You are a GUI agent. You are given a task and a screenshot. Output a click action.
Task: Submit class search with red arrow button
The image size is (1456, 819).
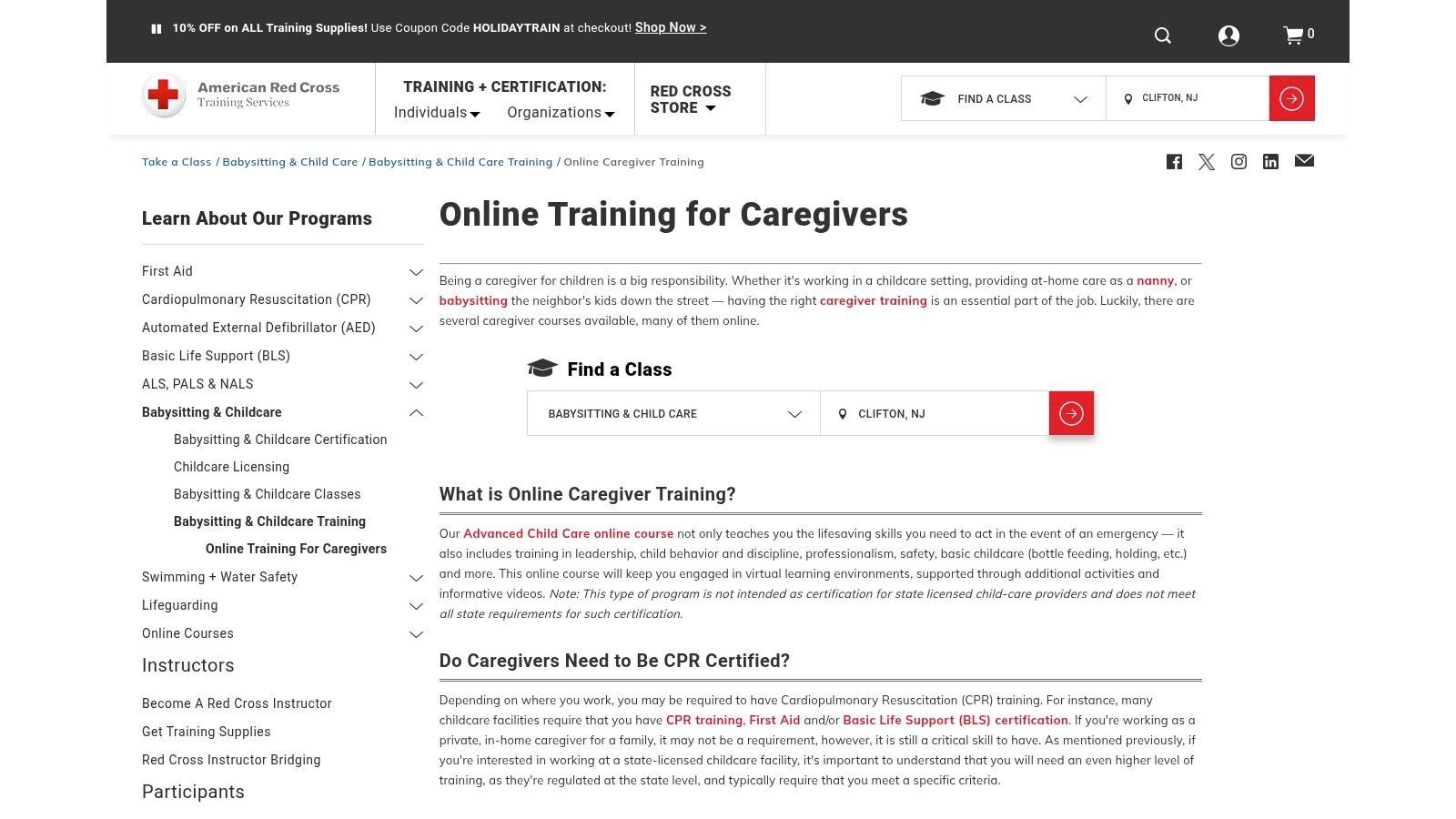click(x=1071, y=413)
